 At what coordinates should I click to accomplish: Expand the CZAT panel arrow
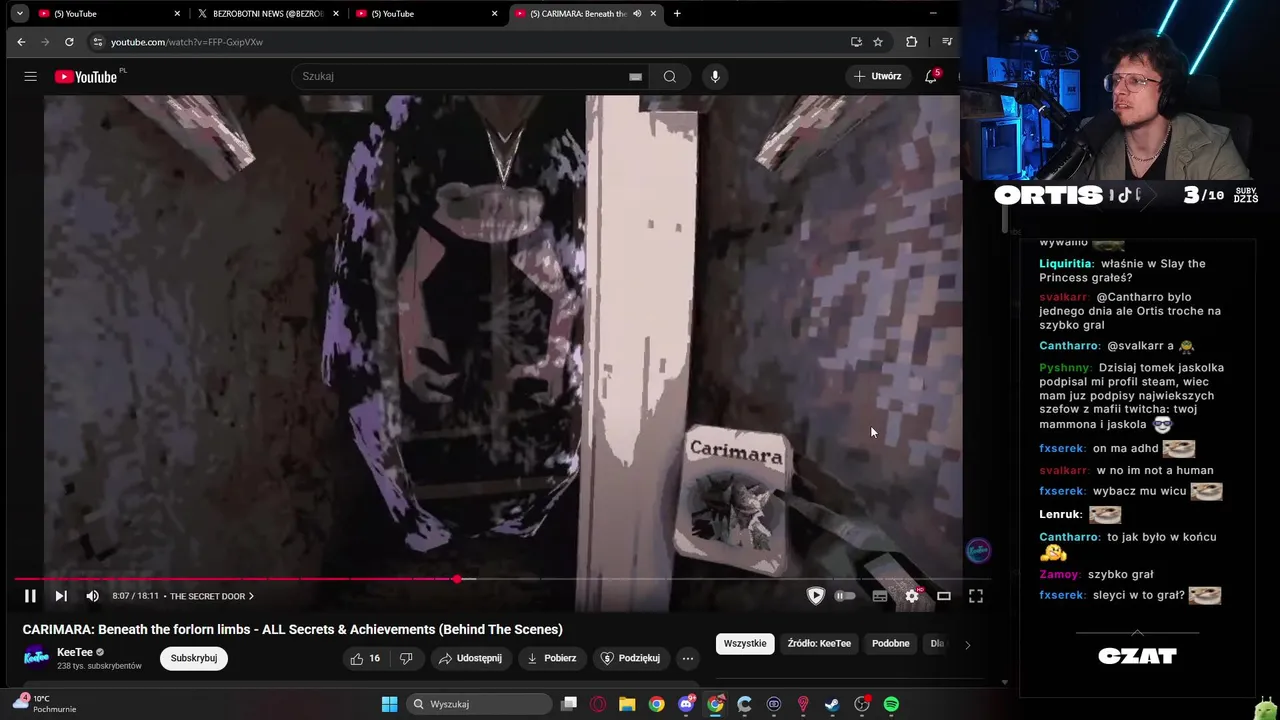1137,632
